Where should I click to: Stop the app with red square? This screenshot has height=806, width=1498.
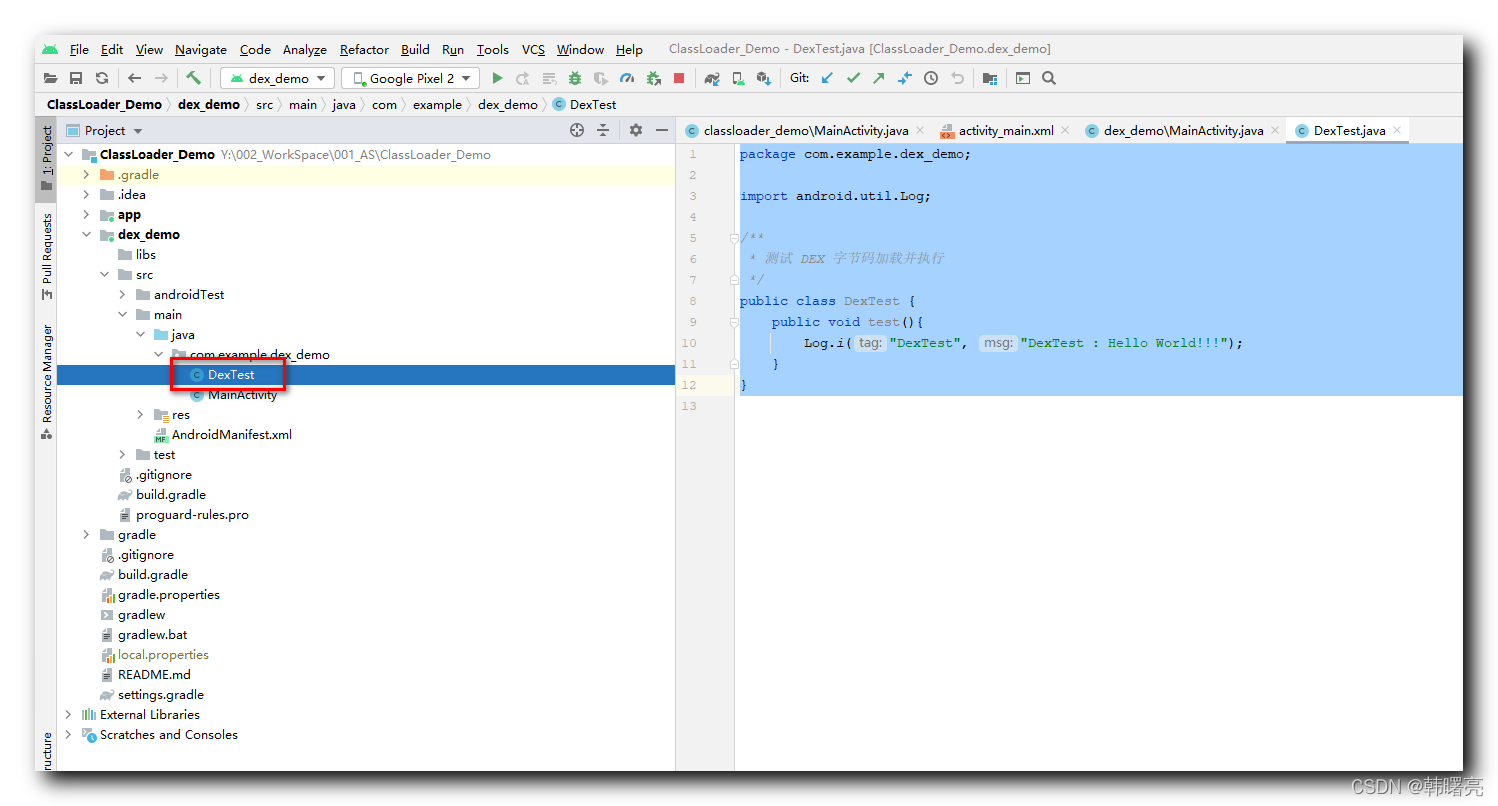pos(679,78)
